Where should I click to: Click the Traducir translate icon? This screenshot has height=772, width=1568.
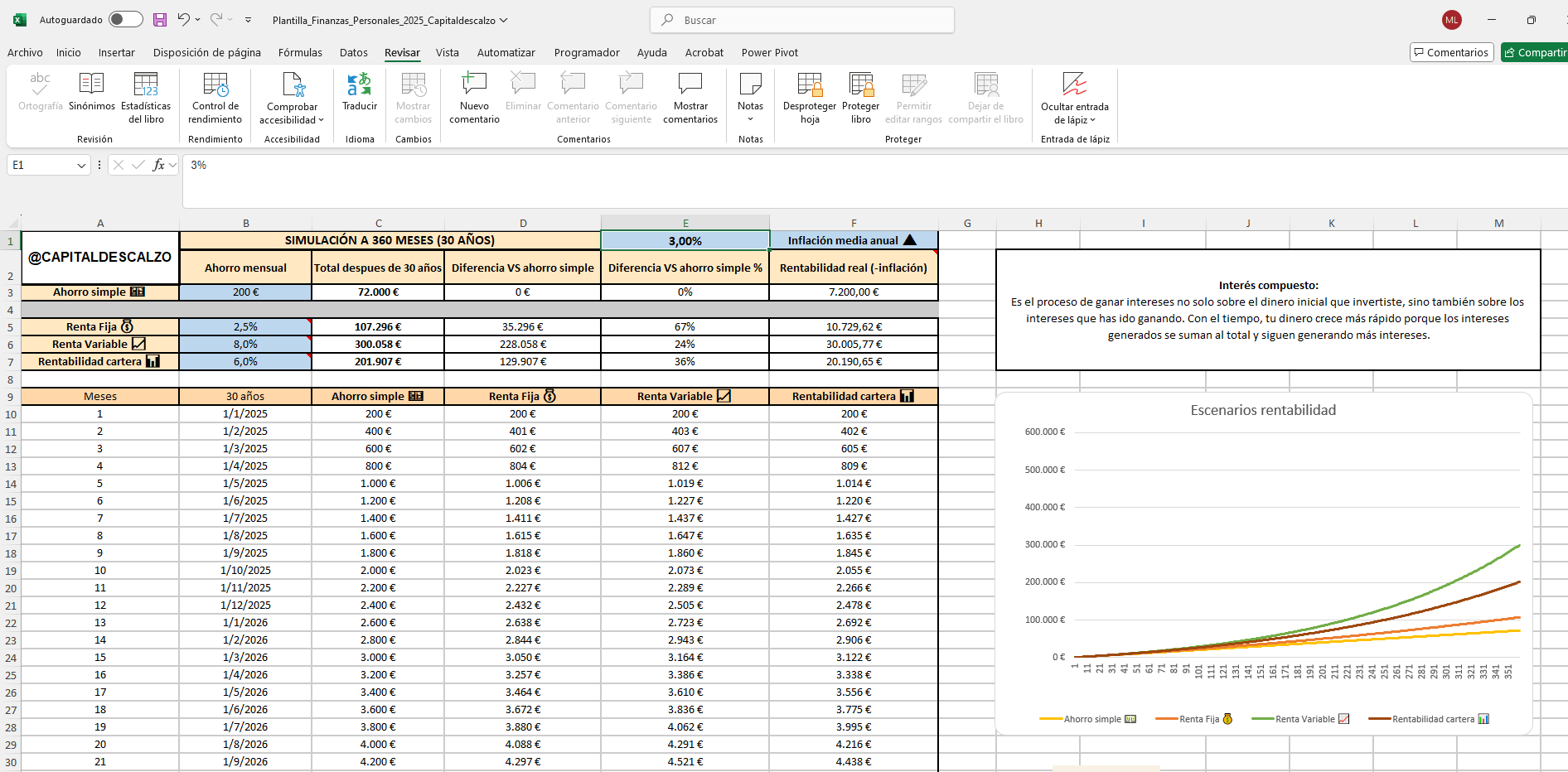pyautogui.click(x=359, y=84)
